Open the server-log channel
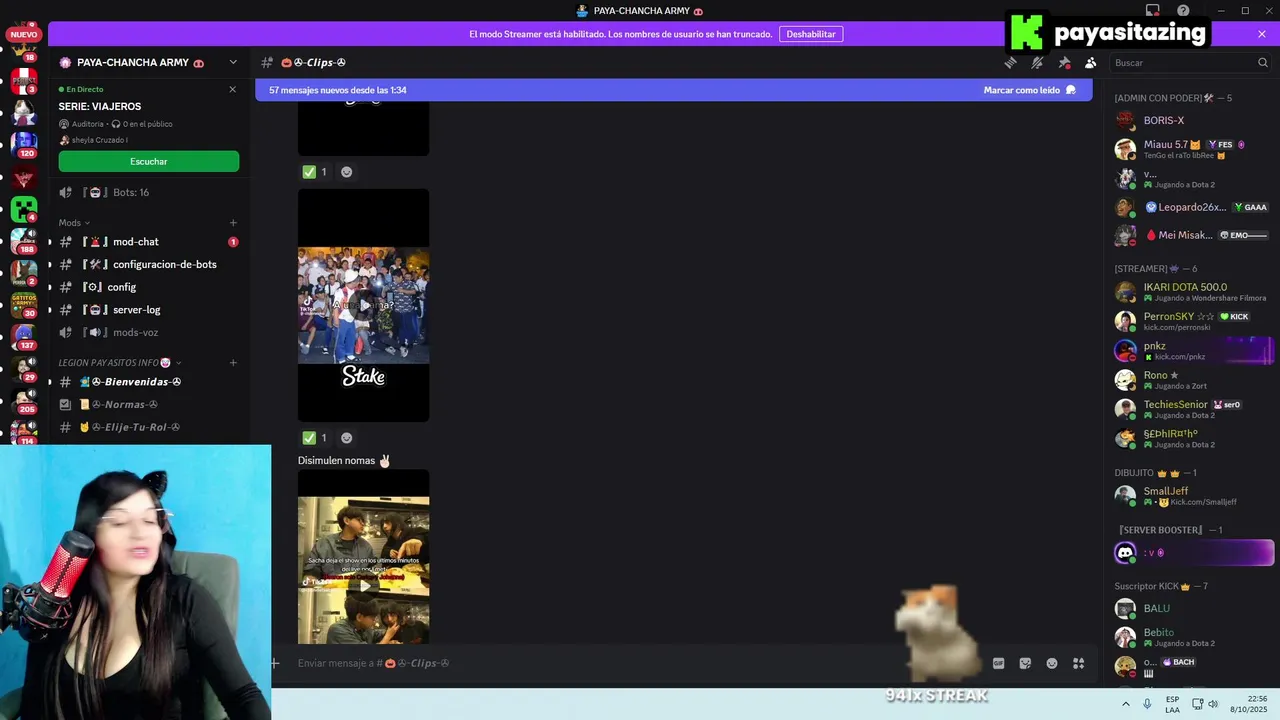 (x=148, y=310)
